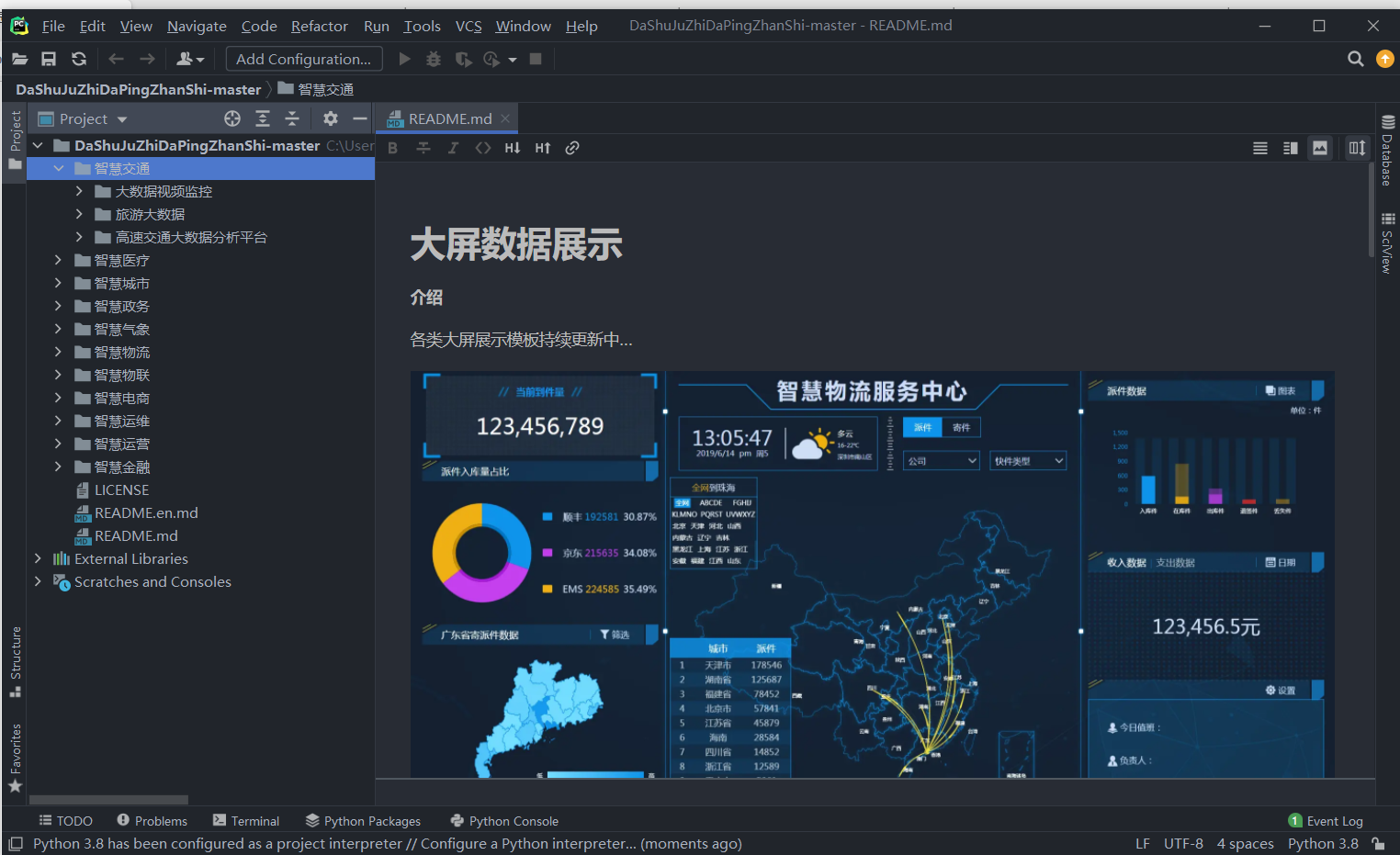Image resolution: width=1400 pixels, height=855 pixels.
Task: Select opened file locate target icon
Action: pyautogui.click(x=232, y=118)
